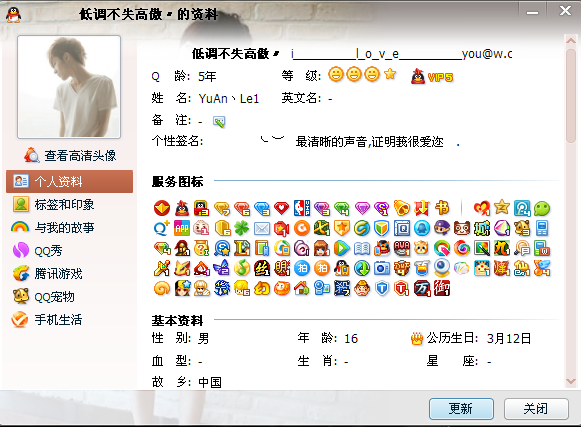Viewport: 581px width, 427px height.
Task: Click the 丝 game service icon
Action: pyautogui.click(x=262, y=268)
